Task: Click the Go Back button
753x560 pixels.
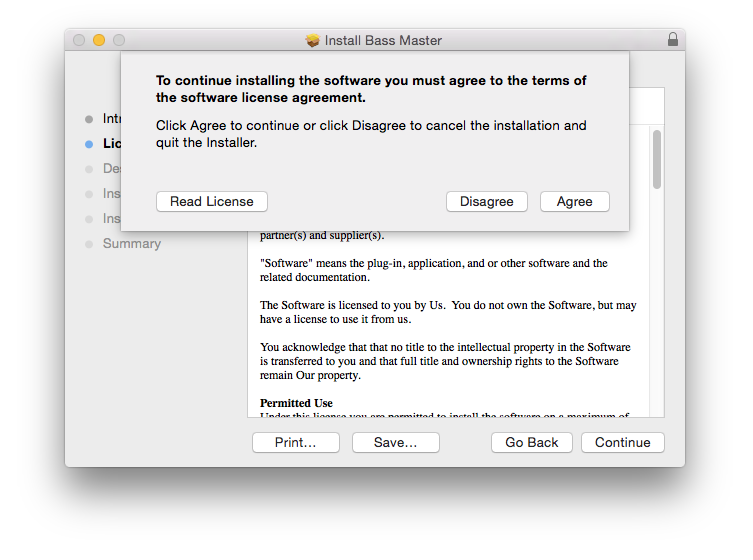Action: [532, 442]
